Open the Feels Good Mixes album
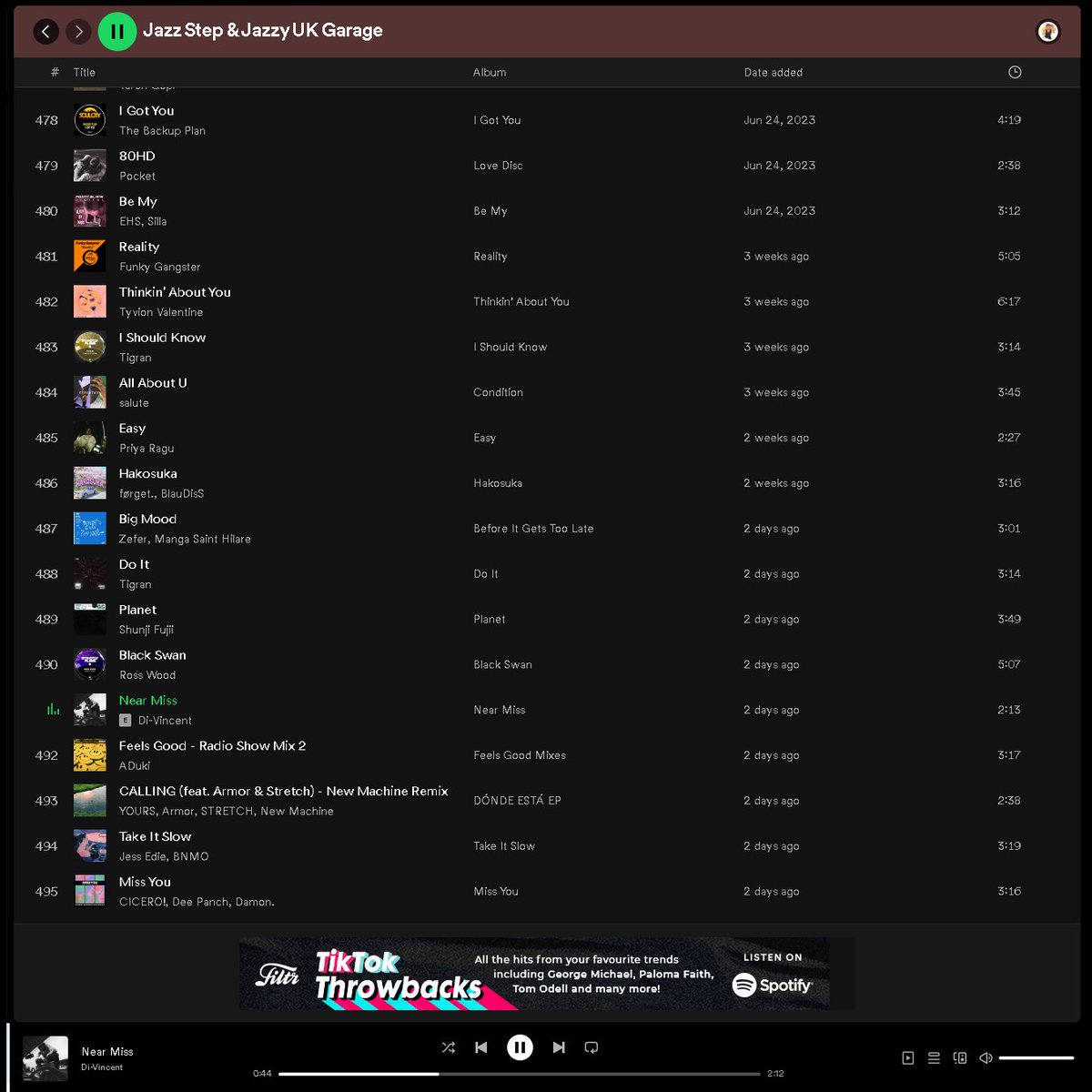The image size is (1092, 1092). (x=520, y=755)
